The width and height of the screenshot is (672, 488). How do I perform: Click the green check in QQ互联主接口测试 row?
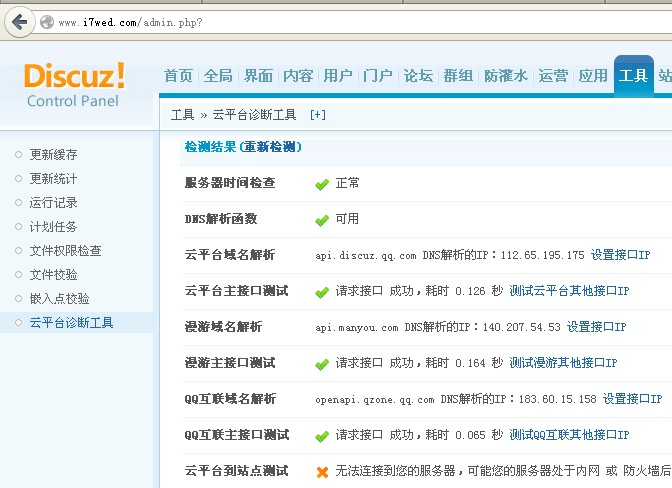click(x=322, y=437)
